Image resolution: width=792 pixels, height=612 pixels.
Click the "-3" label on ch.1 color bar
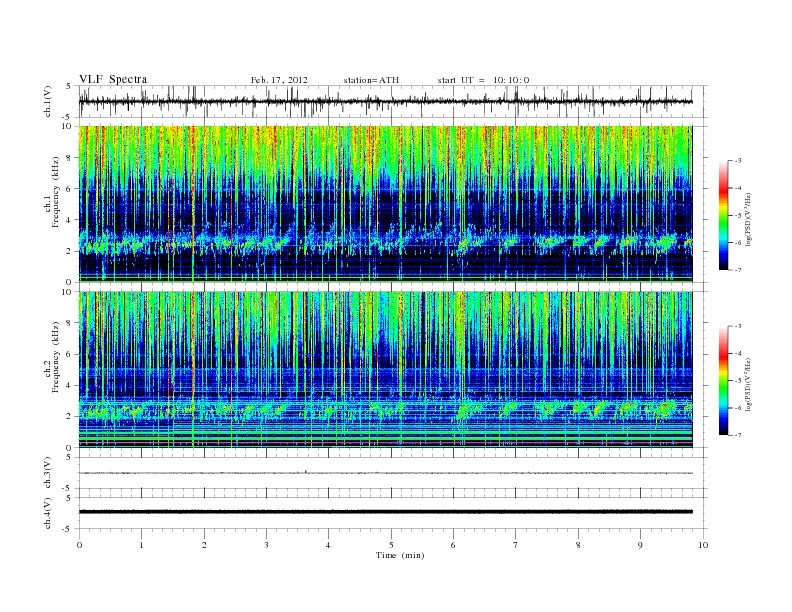738,161
